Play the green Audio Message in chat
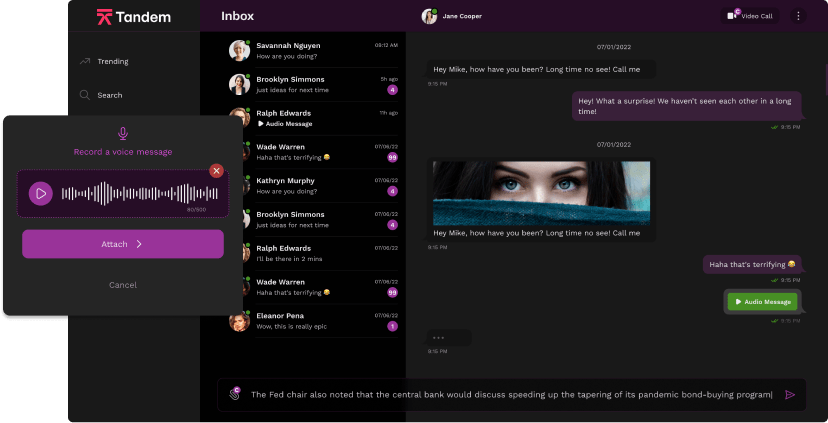828x423 pixels. (x=763, y=302)
